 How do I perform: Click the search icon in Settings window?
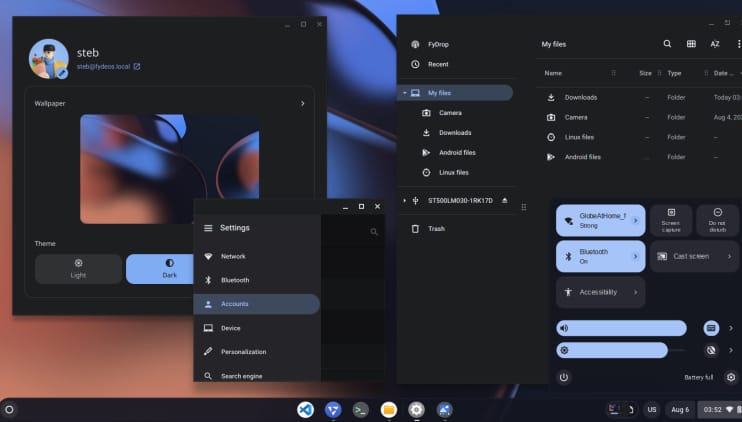pos(374,232)
